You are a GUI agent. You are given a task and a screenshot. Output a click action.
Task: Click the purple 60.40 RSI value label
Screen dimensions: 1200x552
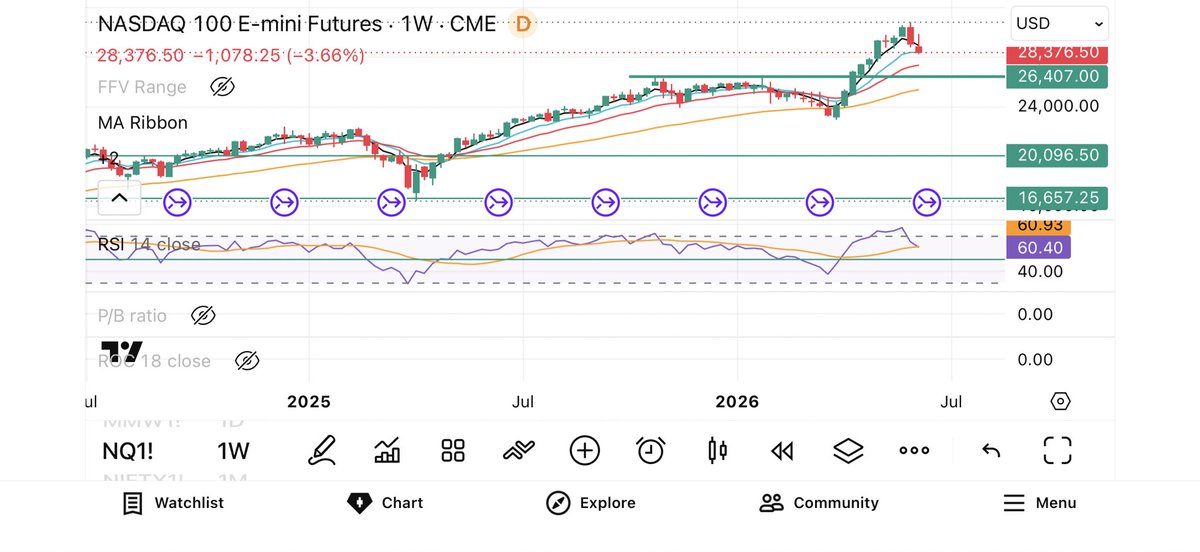click(1039, 247)
